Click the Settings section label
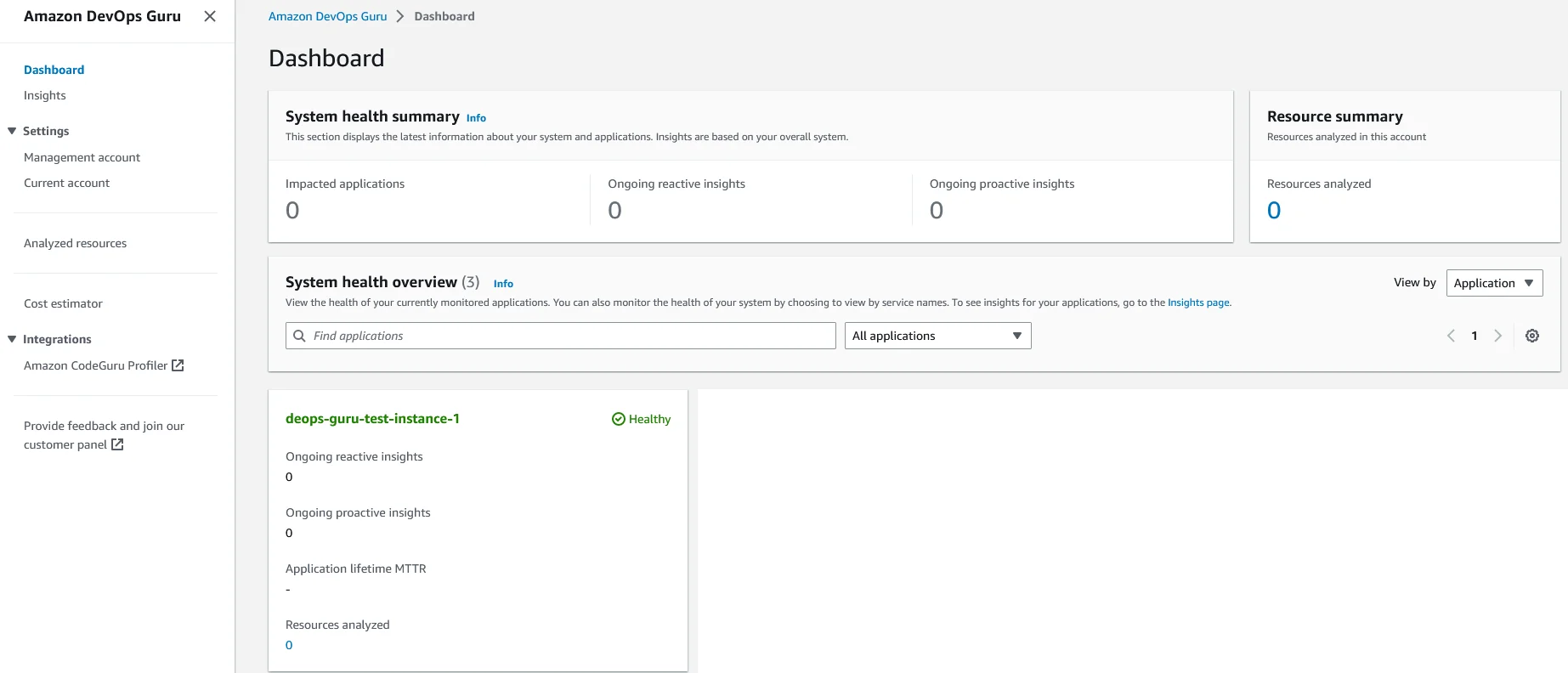The width and height of the screenshot is (1568, 673). pos(46,131)
